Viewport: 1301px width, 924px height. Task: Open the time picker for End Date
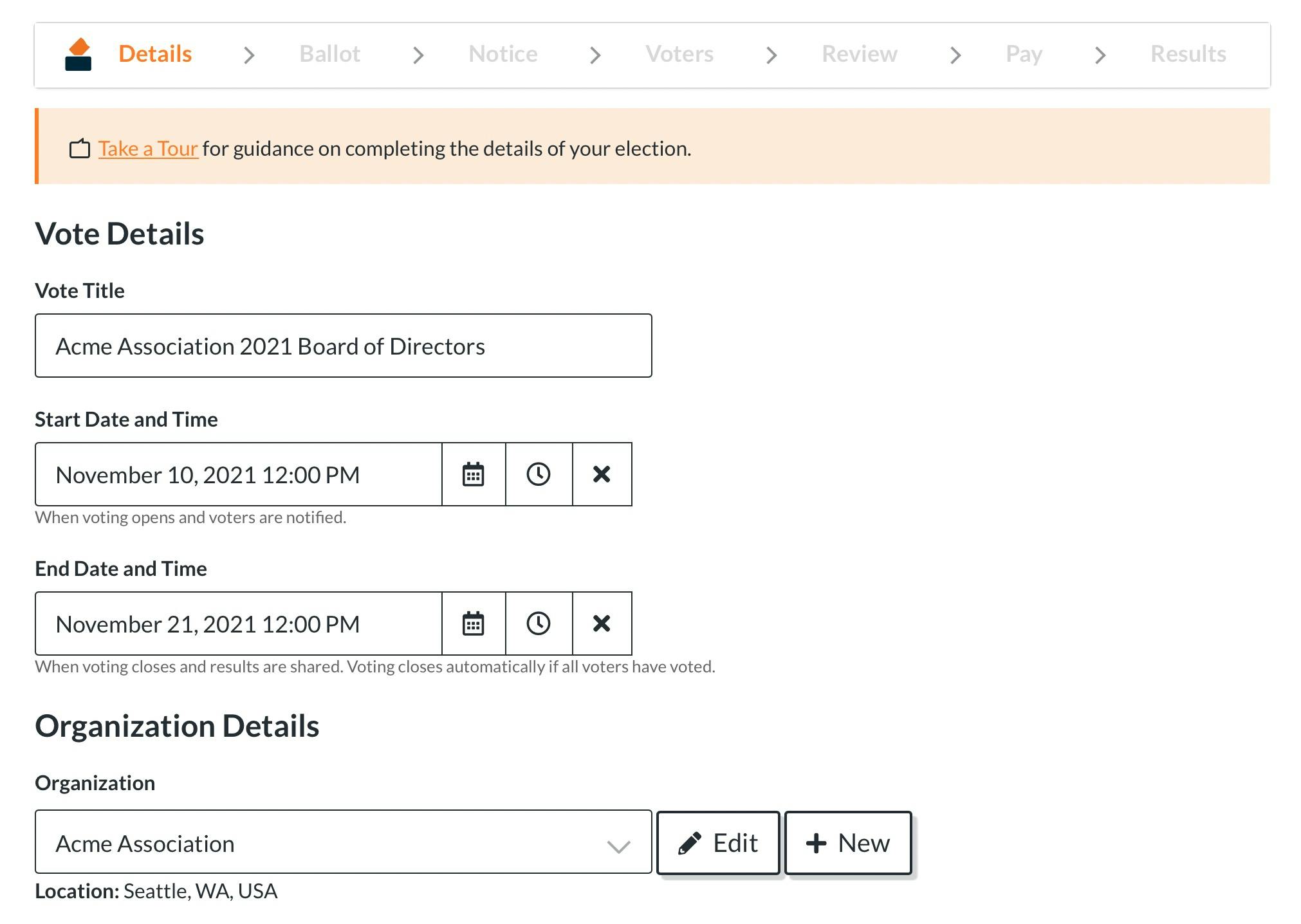tap(539, 624)
